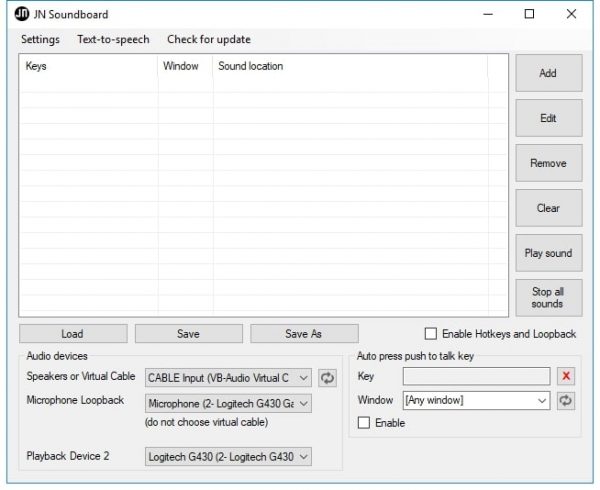
Task: Click the Save As button
Action: pyautogui.click(x=304, y=334)
